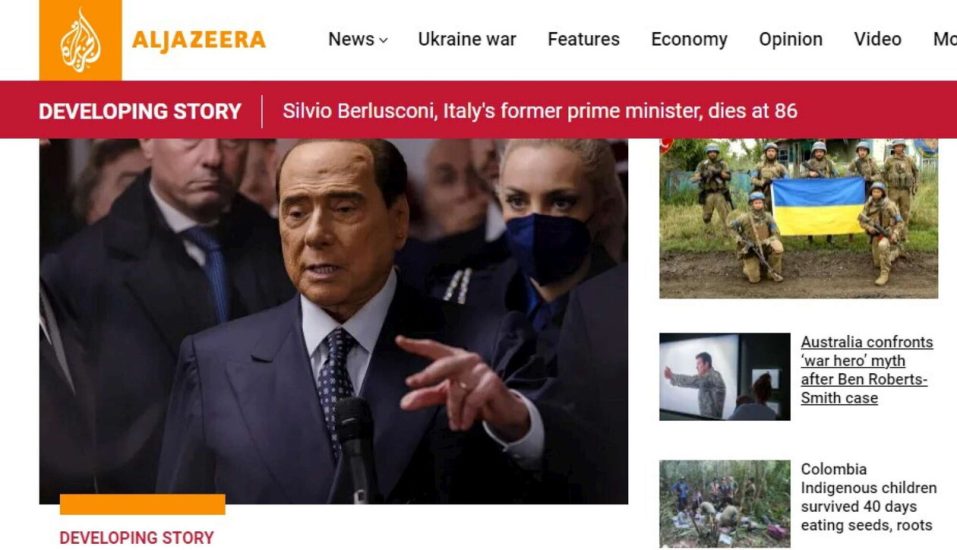Click the red DEVELOPING STORY tag below photo
The width and height of the screenshot is (957, 550).
point(137,538)
